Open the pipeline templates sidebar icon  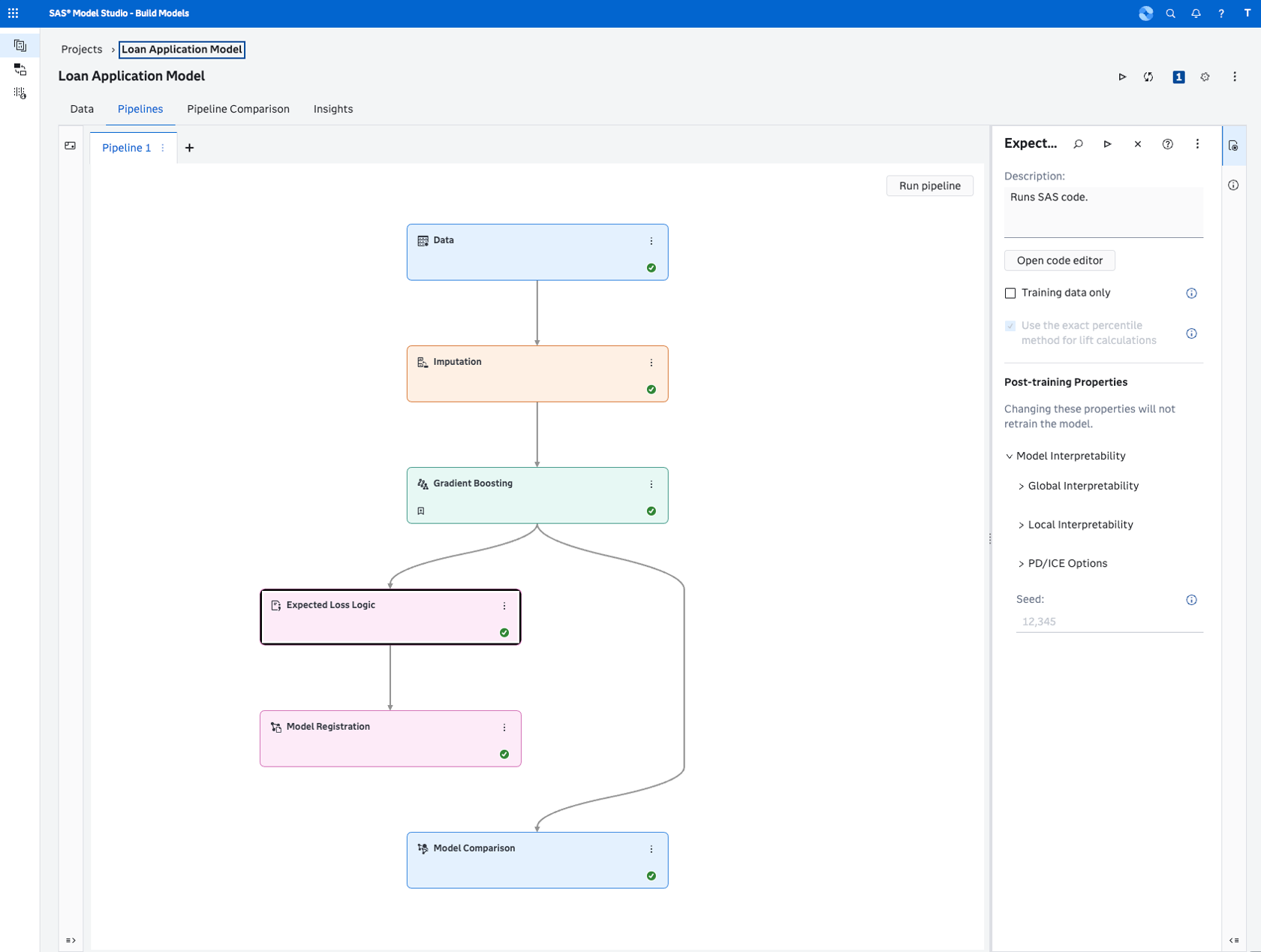[x=20, y=69]
